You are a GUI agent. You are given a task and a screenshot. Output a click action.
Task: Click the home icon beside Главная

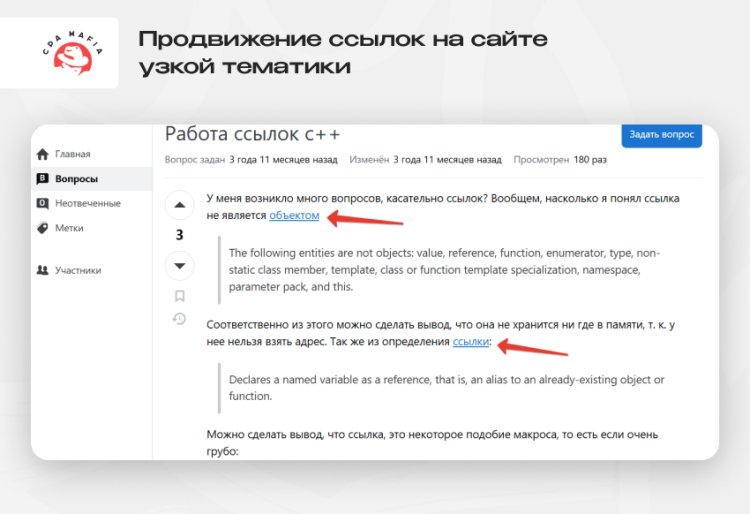[x=43, y=154]
